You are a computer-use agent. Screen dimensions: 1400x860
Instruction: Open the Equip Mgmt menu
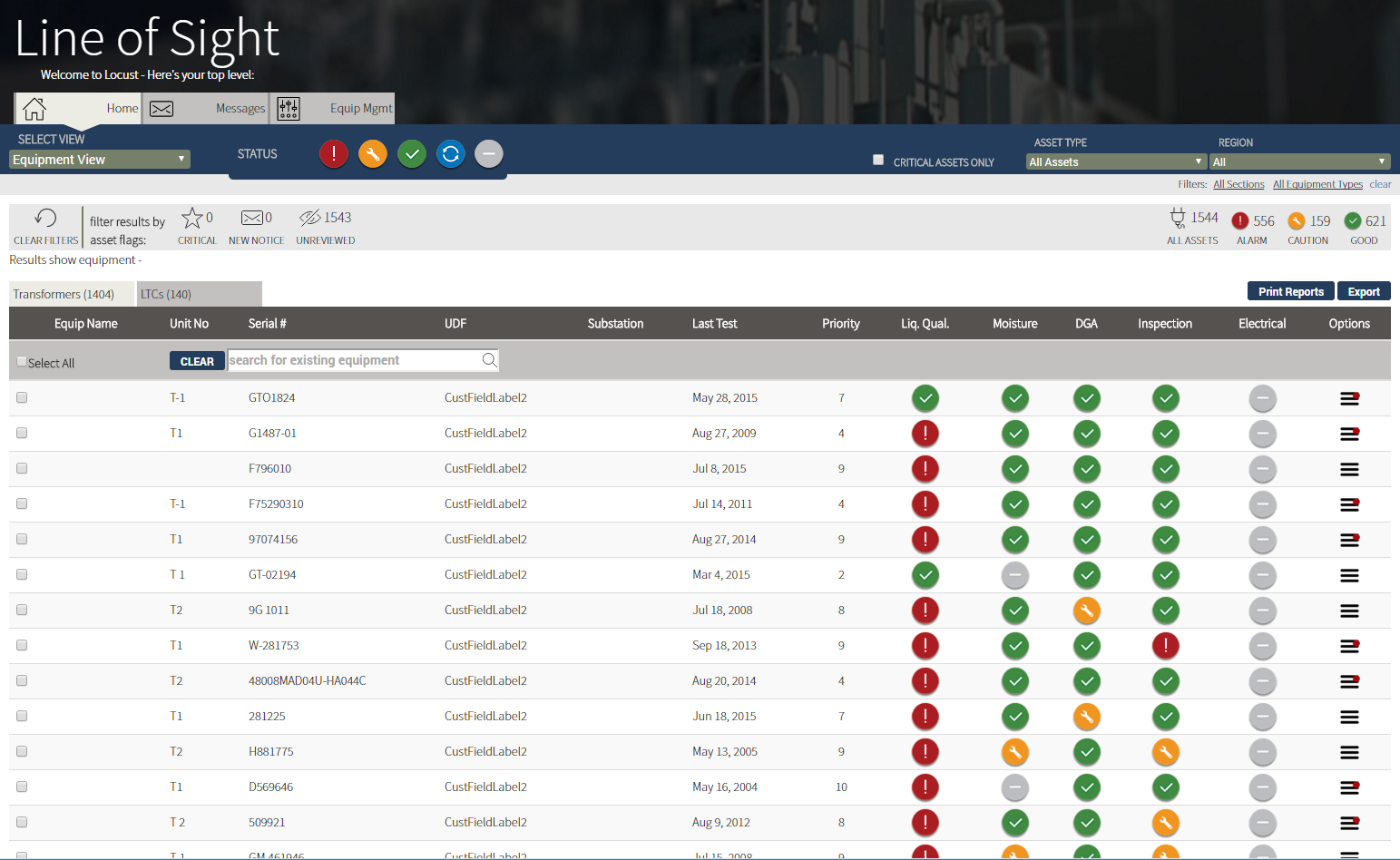pyautogui.click(x=360, y=108)
